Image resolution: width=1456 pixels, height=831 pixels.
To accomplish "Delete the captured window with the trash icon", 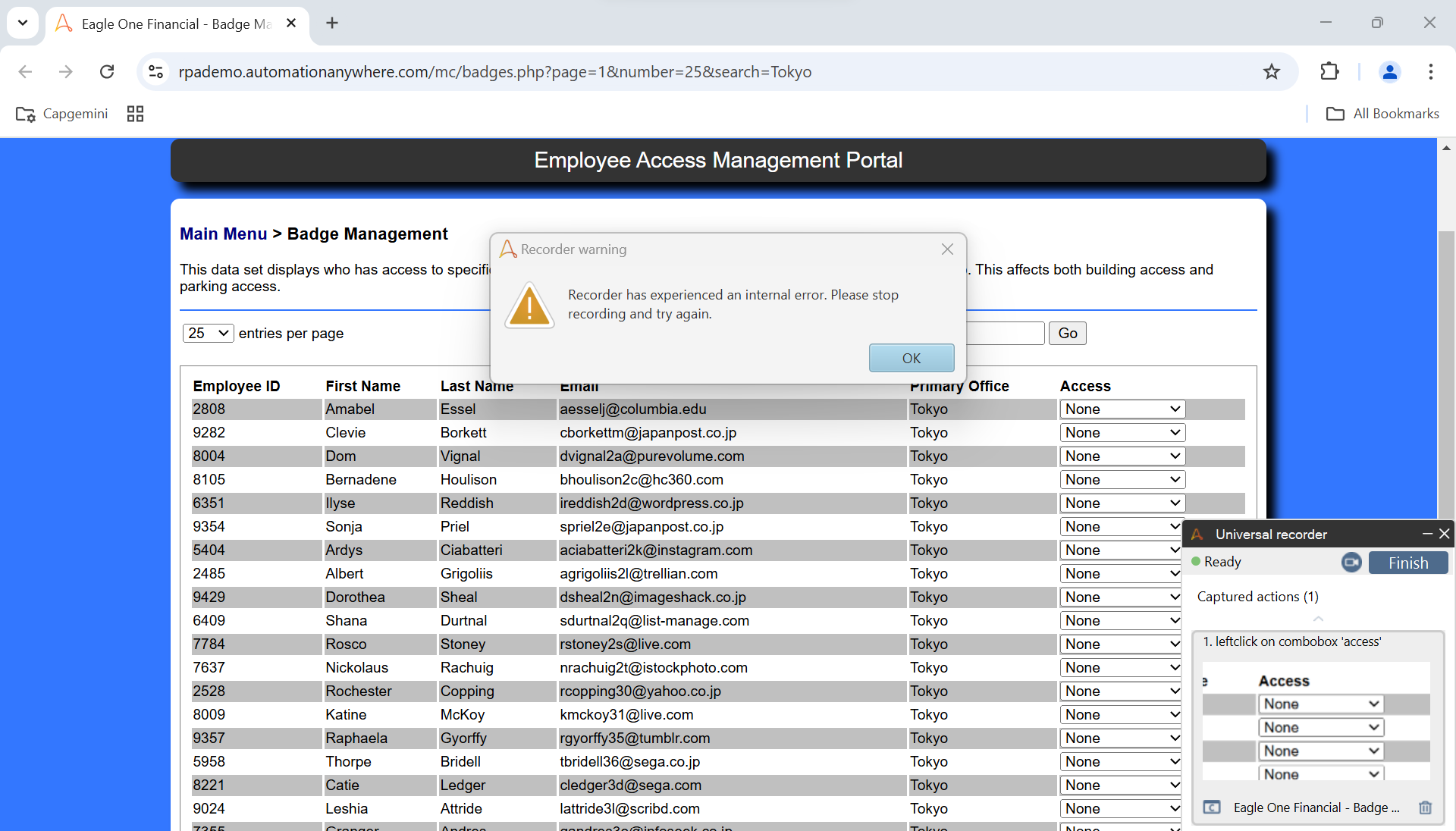I will [1426, 807].
